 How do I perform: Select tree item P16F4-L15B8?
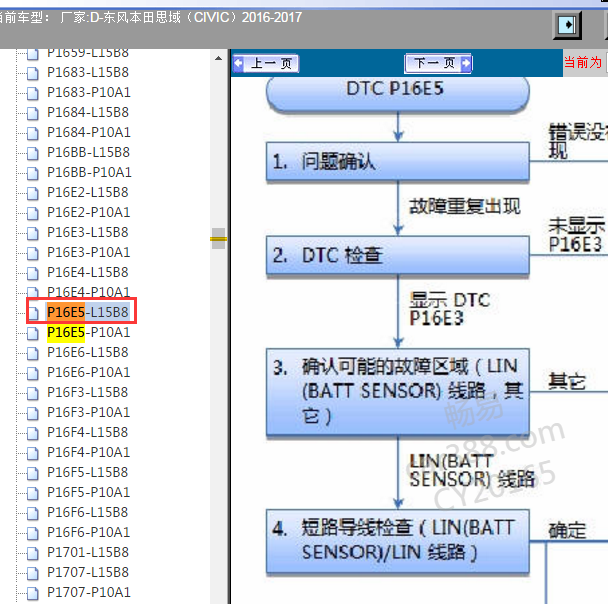88,433
